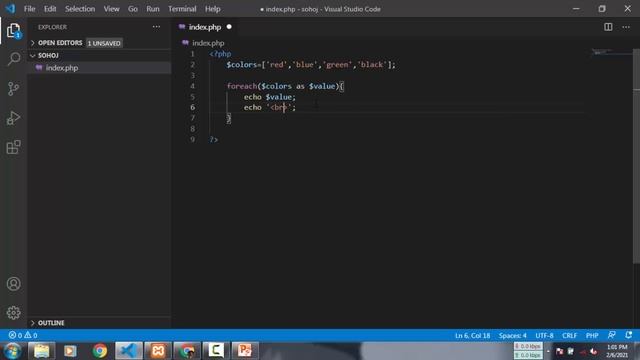This screenshot has height=360, width=640.
Task: Click the echo $value; line
Action: [270, 97]
